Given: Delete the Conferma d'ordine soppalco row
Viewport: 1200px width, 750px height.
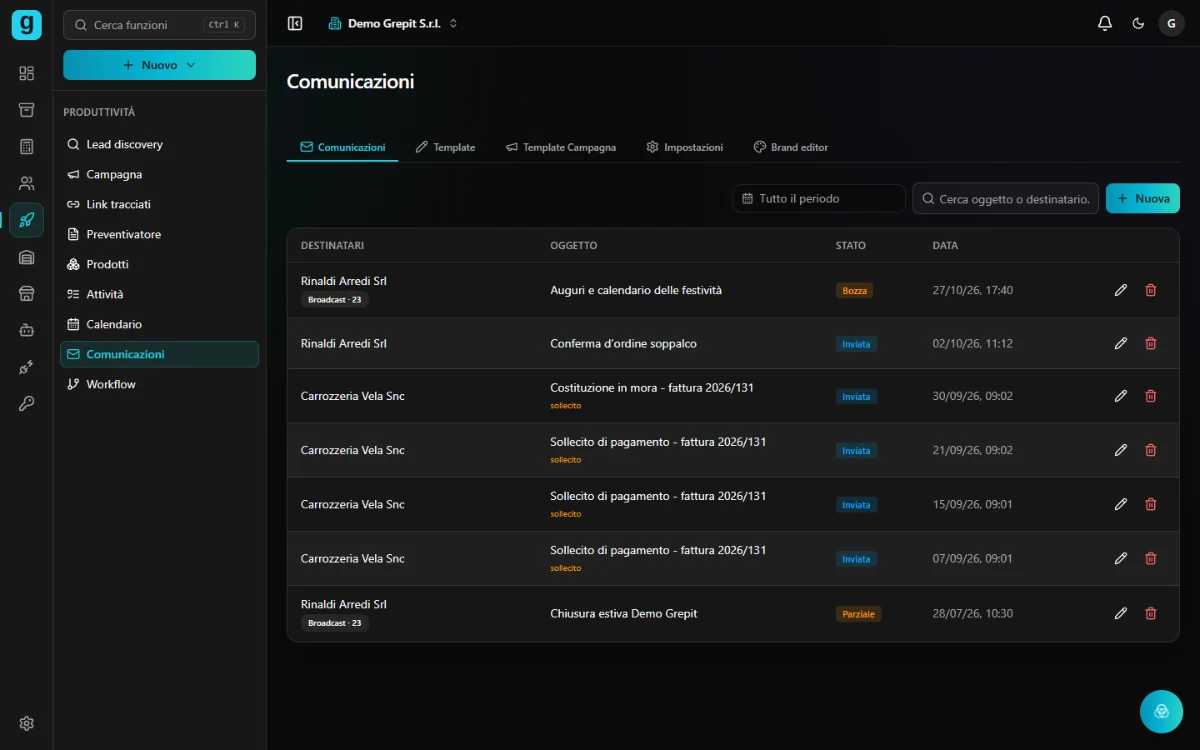Looking at the screenshot, I should click(1151, 343).
